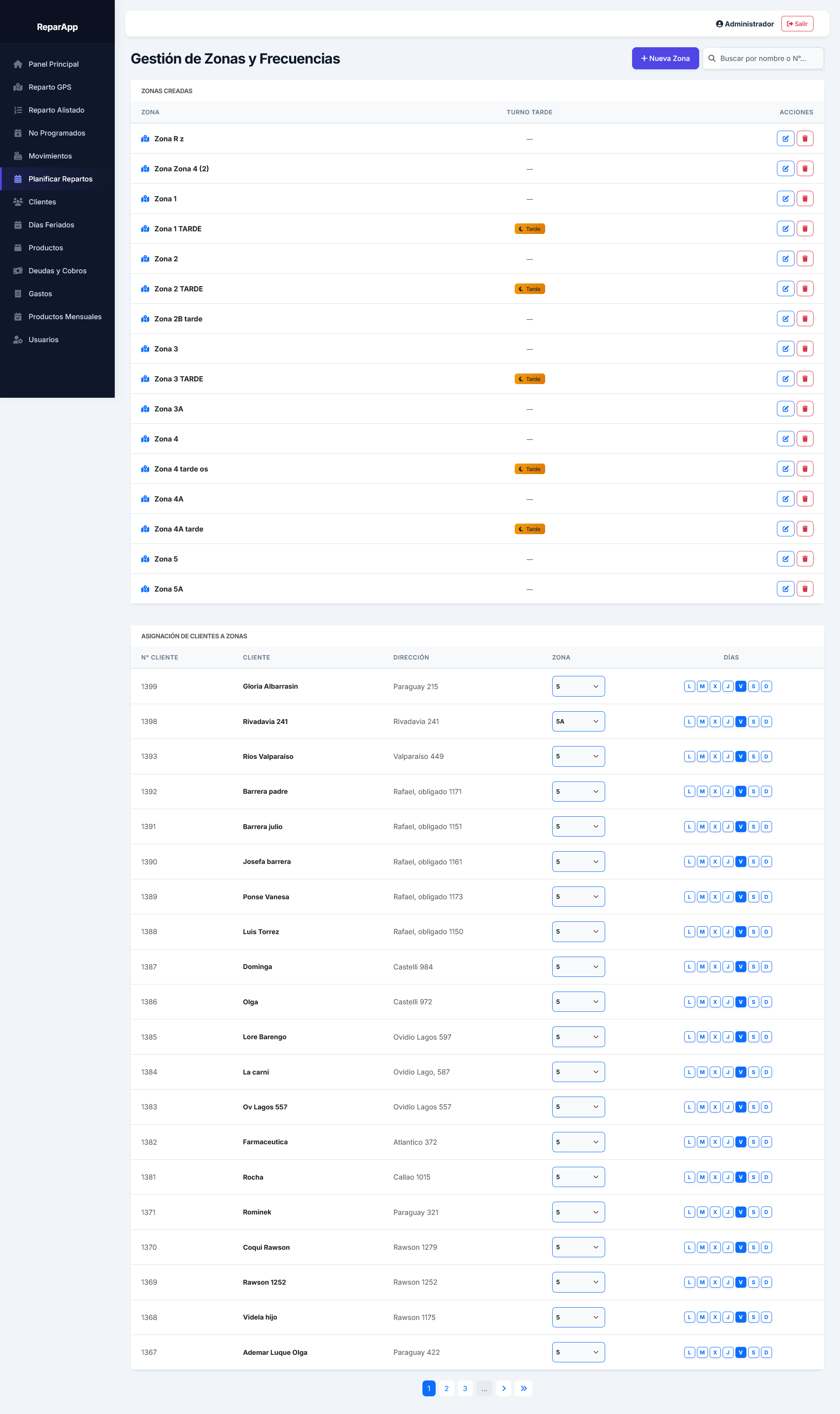Toggle Monday (L) for Gloria Albarrasin
This screenshot has width=840, height=1414.
689,686
